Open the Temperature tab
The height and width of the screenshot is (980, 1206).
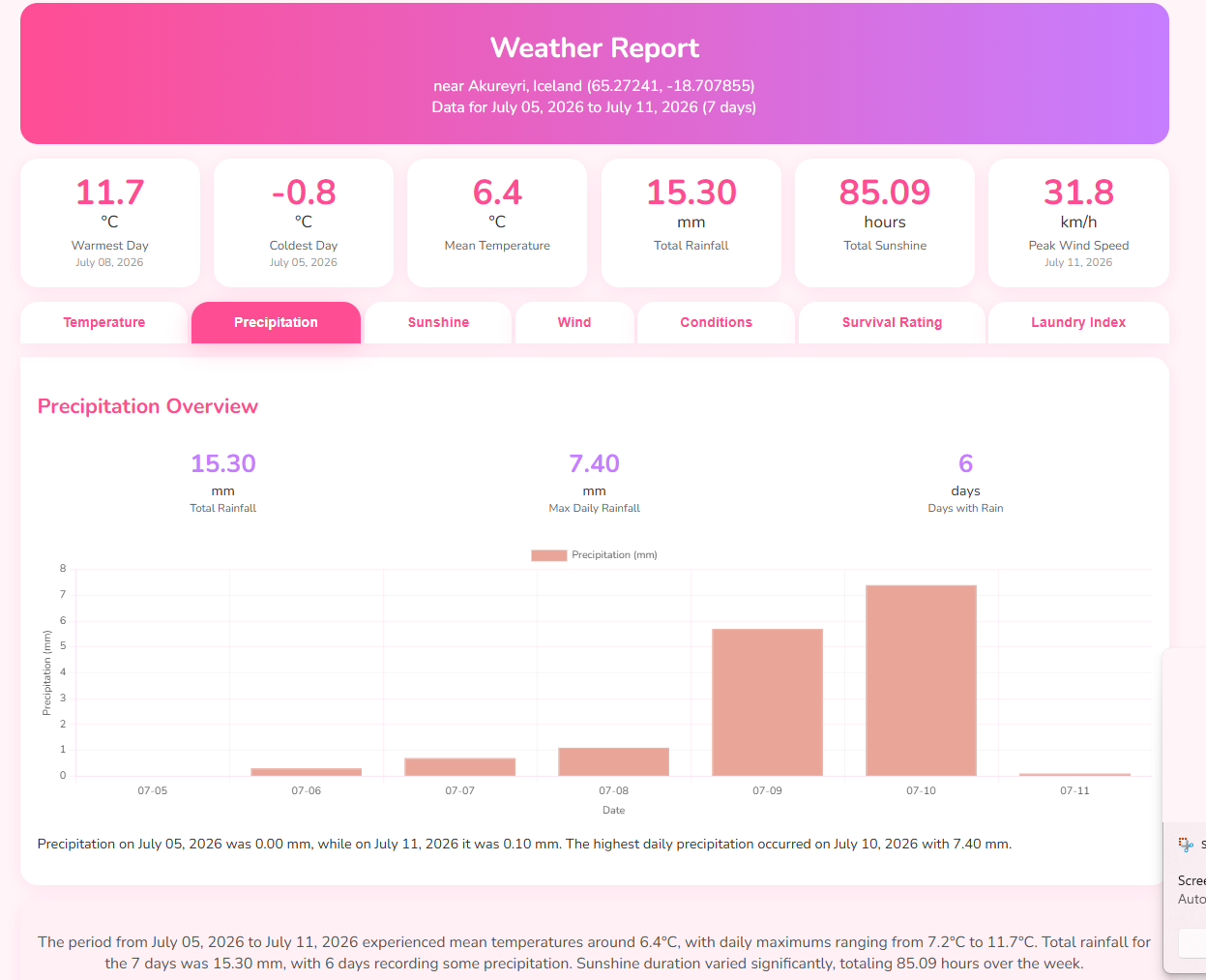[103, 322]
